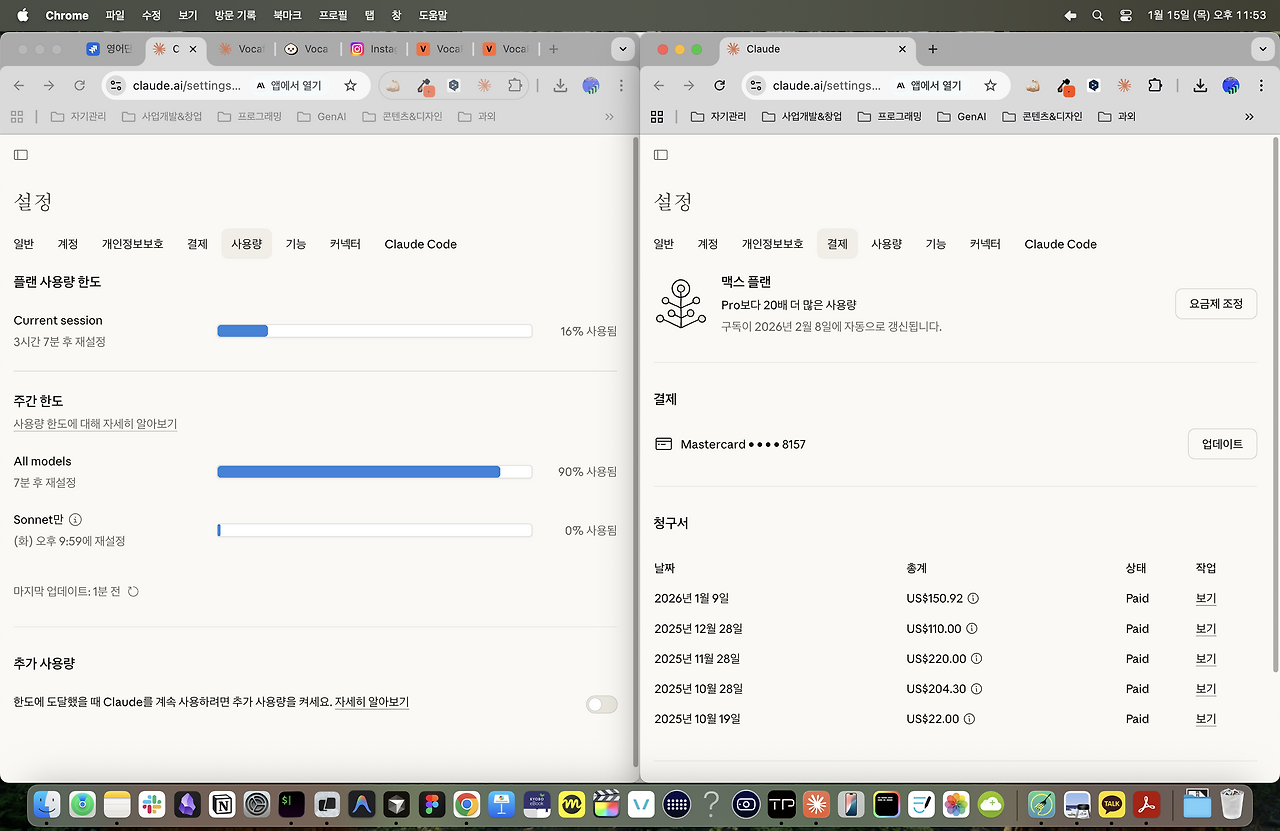
Task: Open KakaoTalk from the Dock
Action: pos(1111,803)
